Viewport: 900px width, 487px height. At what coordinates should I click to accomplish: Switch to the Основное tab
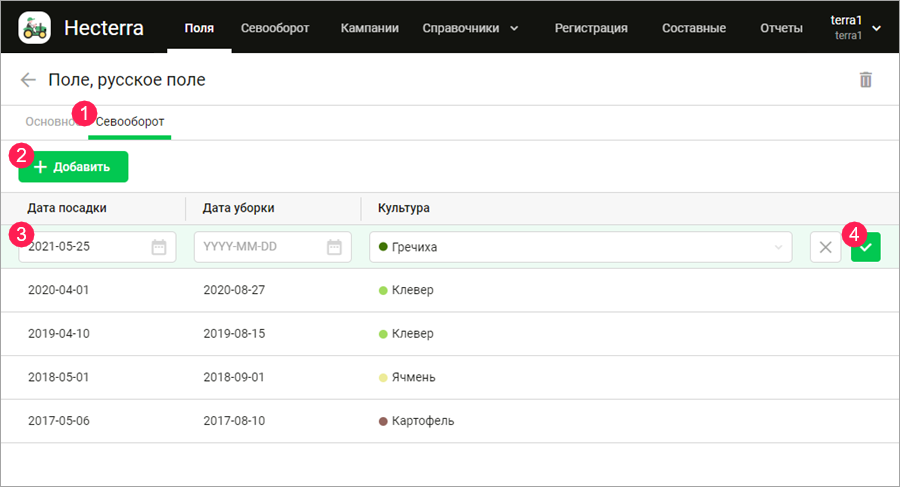(x=48, y=122)
